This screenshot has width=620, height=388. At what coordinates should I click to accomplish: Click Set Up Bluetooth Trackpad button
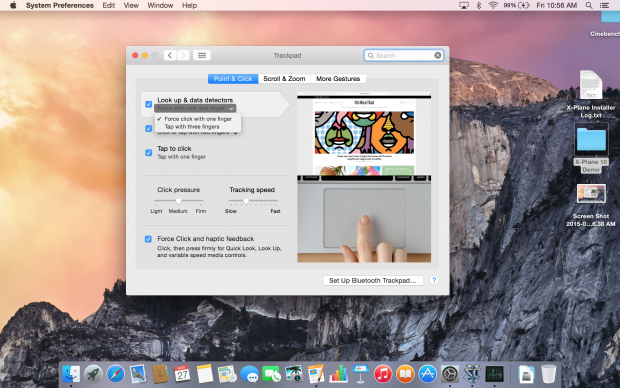pyautogui.click(x=373, y=280)
